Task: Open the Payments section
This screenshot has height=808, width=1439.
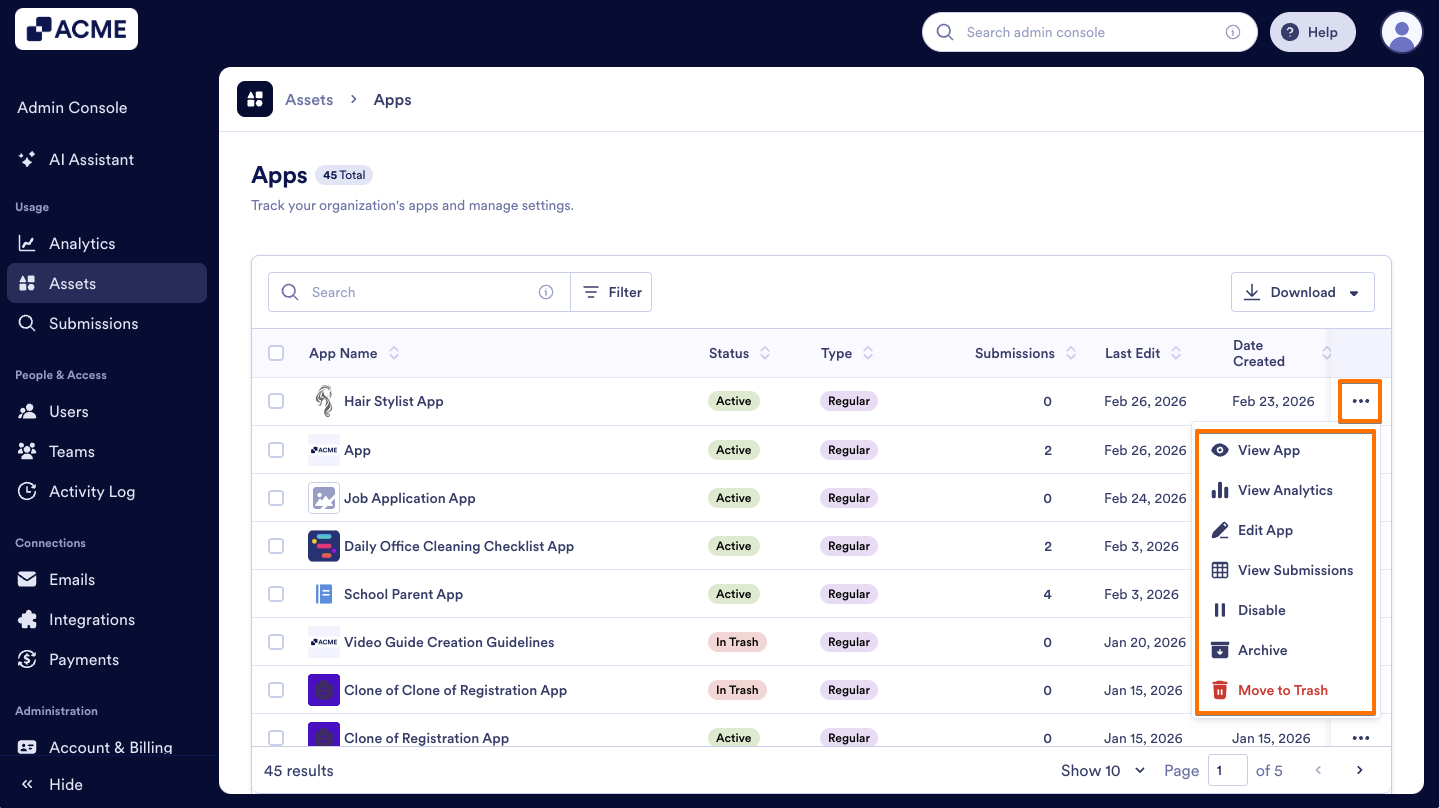Action: [84, 659]
